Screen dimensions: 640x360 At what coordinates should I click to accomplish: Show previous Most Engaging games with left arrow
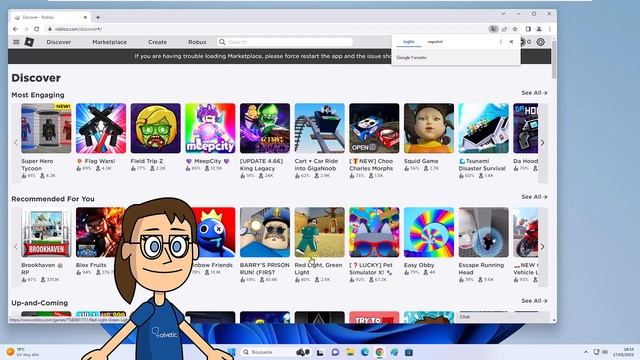click(16, 143)
